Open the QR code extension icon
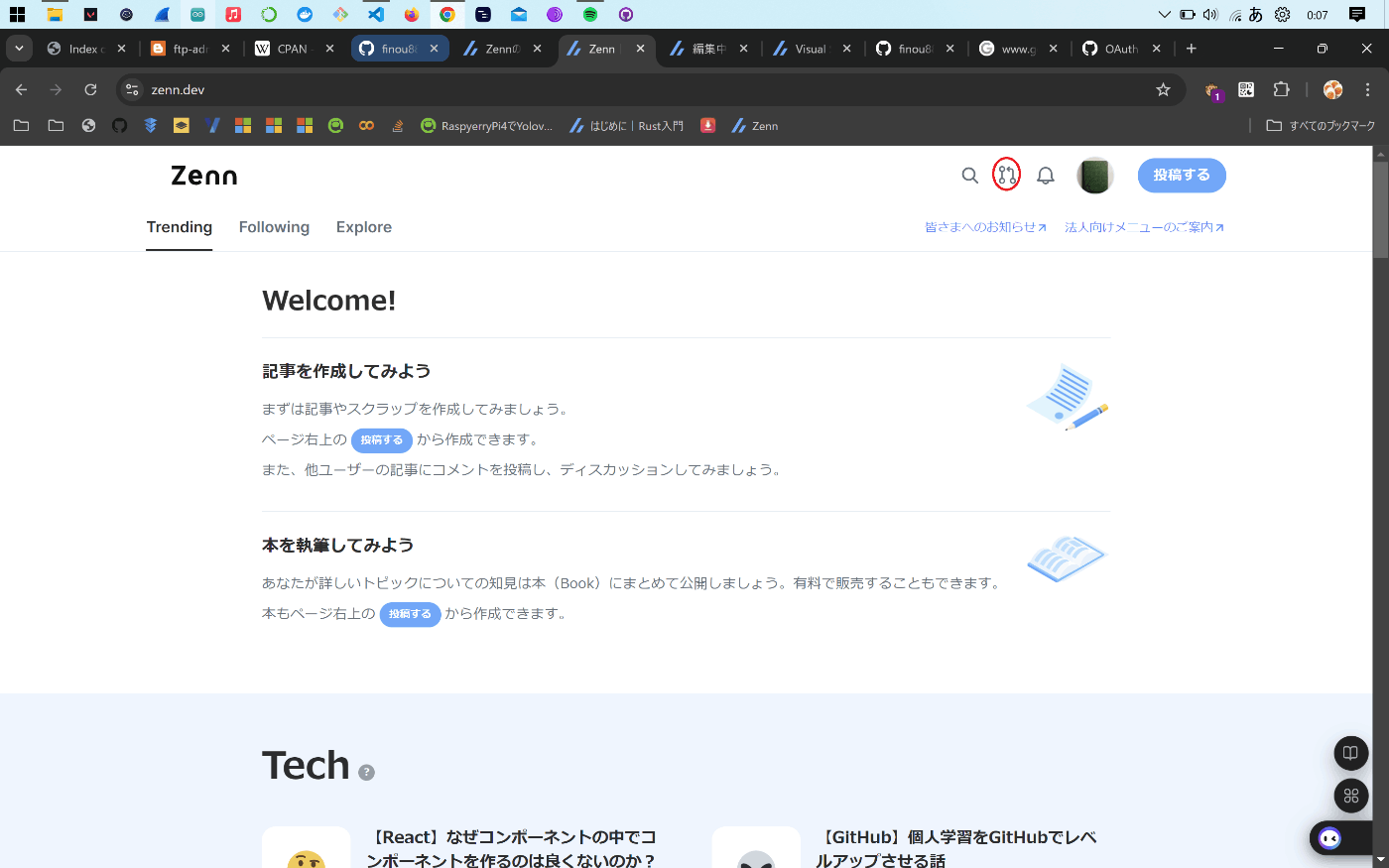This screenshot has width=1389, height=868. click(1246, 89)
